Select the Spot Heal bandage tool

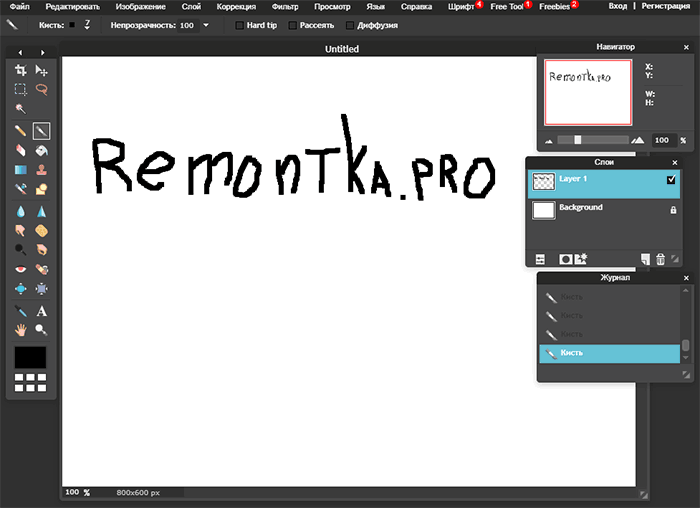[42, 269]
